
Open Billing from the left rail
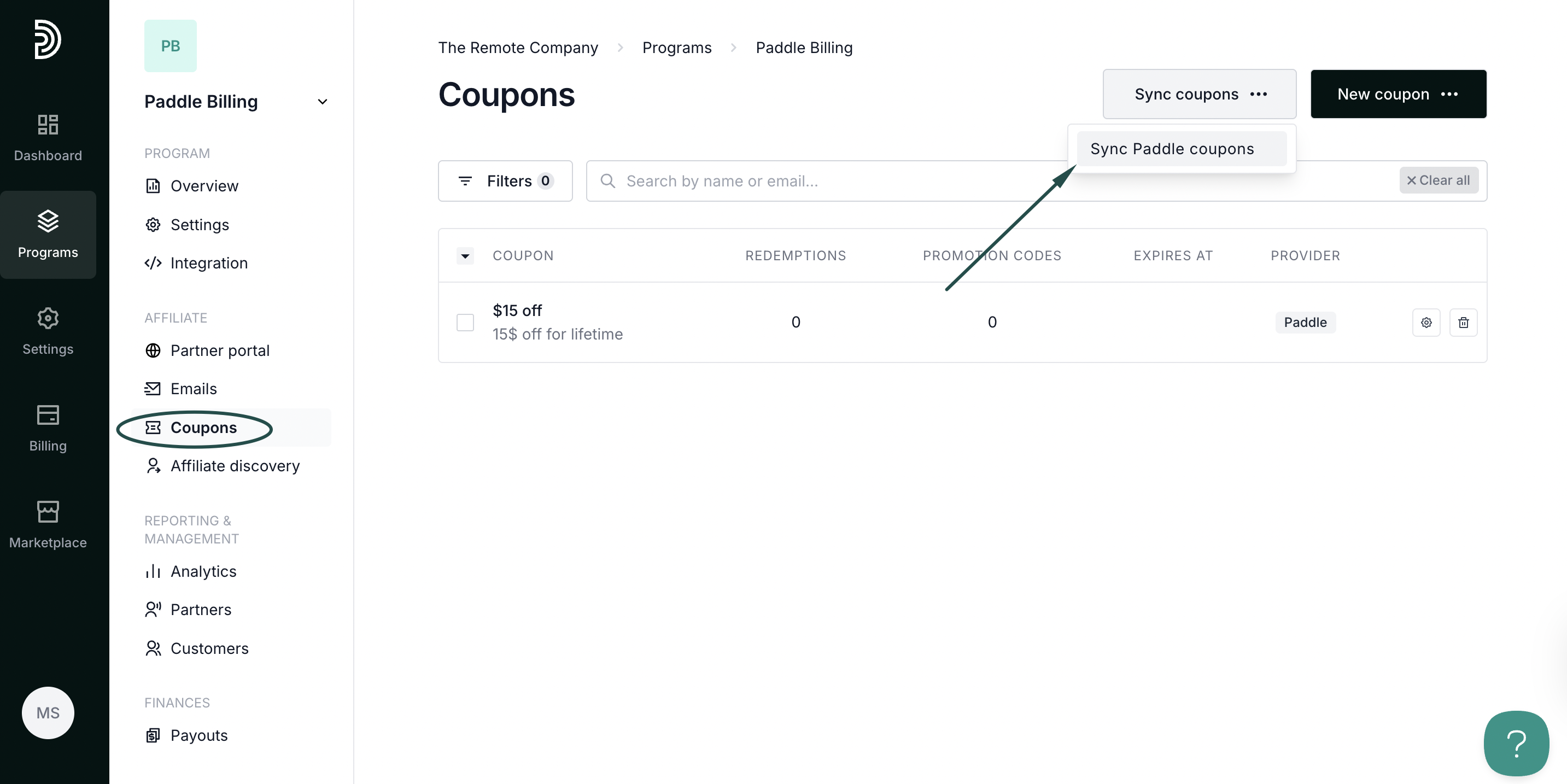(x=48, y=428)
